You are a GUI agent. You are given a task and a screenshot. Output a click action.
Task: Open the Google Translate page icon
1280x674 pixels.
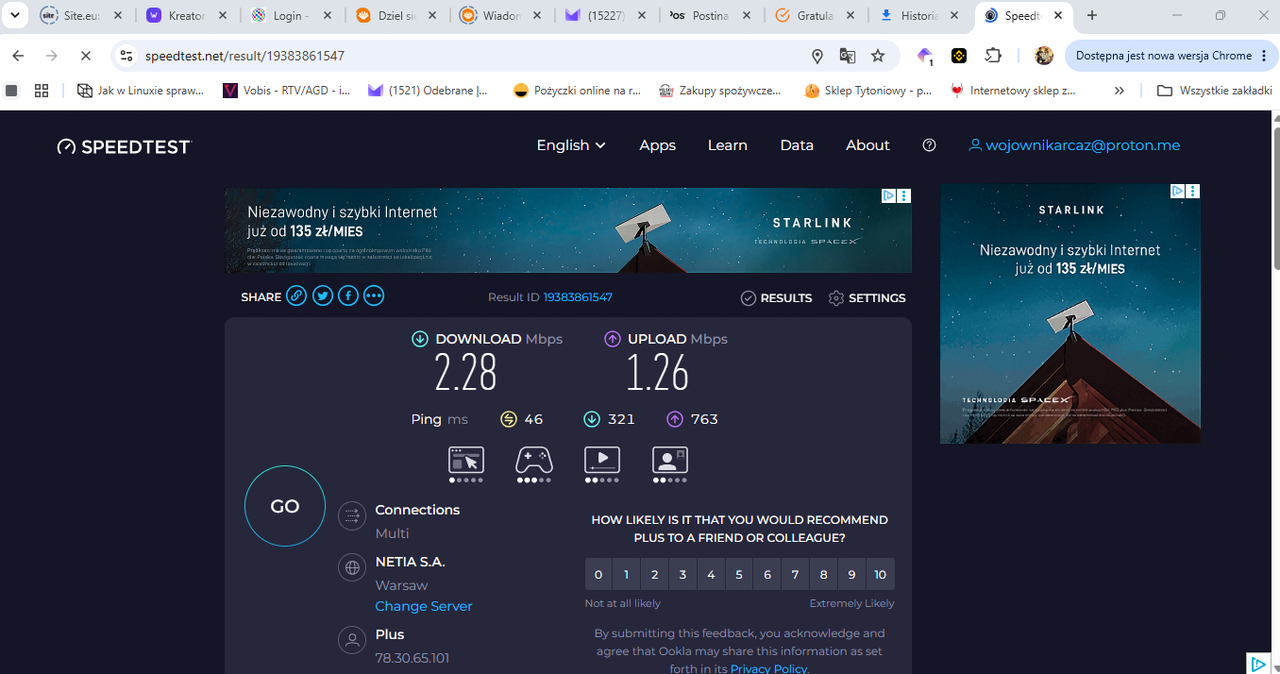[847, 56]
